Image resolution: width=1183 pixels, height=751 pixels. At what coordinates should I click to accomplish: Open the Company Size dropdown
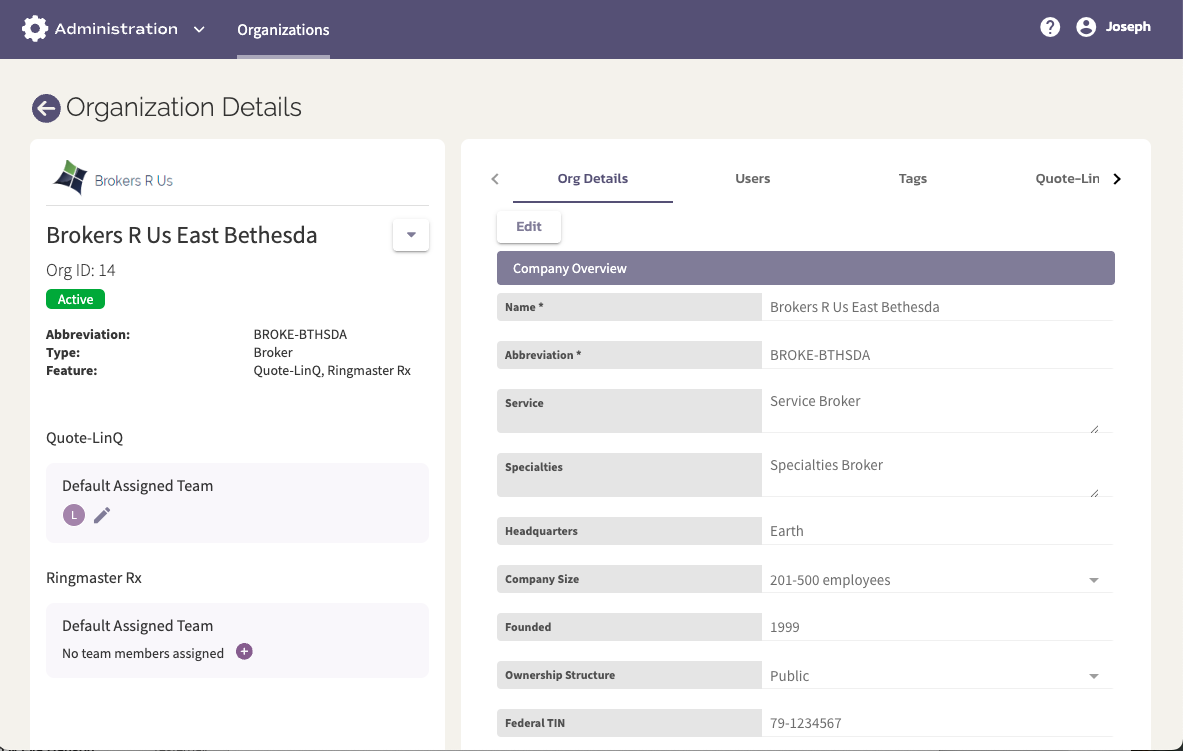1094,579
